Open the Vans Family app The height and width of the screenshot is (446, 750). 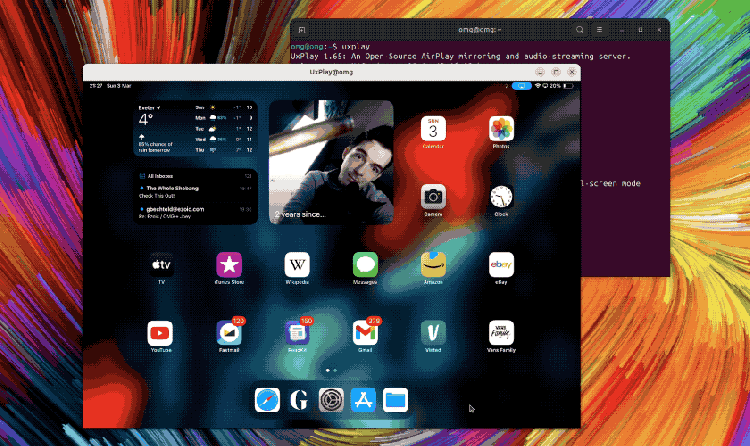[x=501, y=333]
